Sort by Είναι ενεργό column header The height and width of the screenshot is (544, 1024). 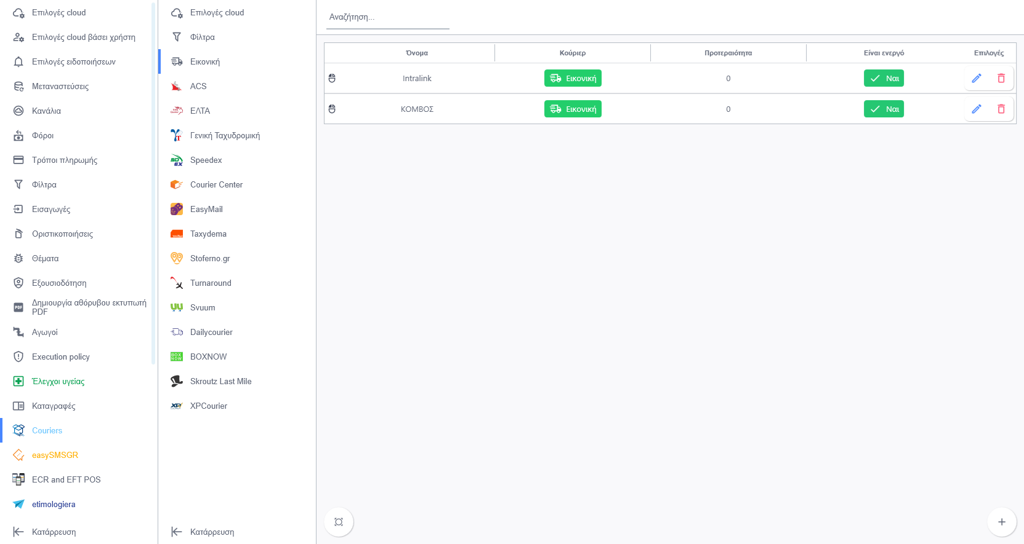coord(884,53)
